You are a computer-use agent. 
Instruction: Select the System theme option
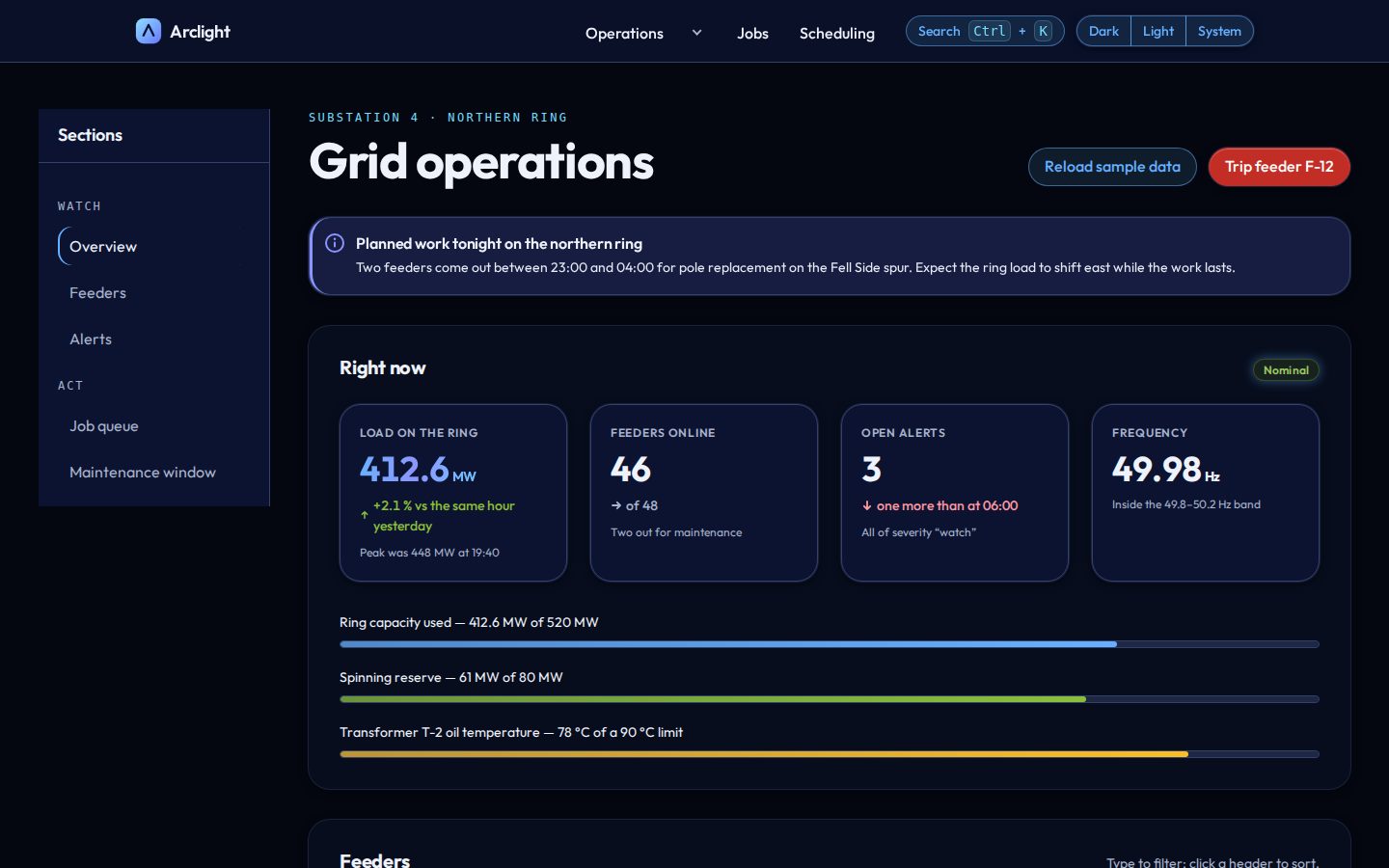click(x=1219, y=31)
